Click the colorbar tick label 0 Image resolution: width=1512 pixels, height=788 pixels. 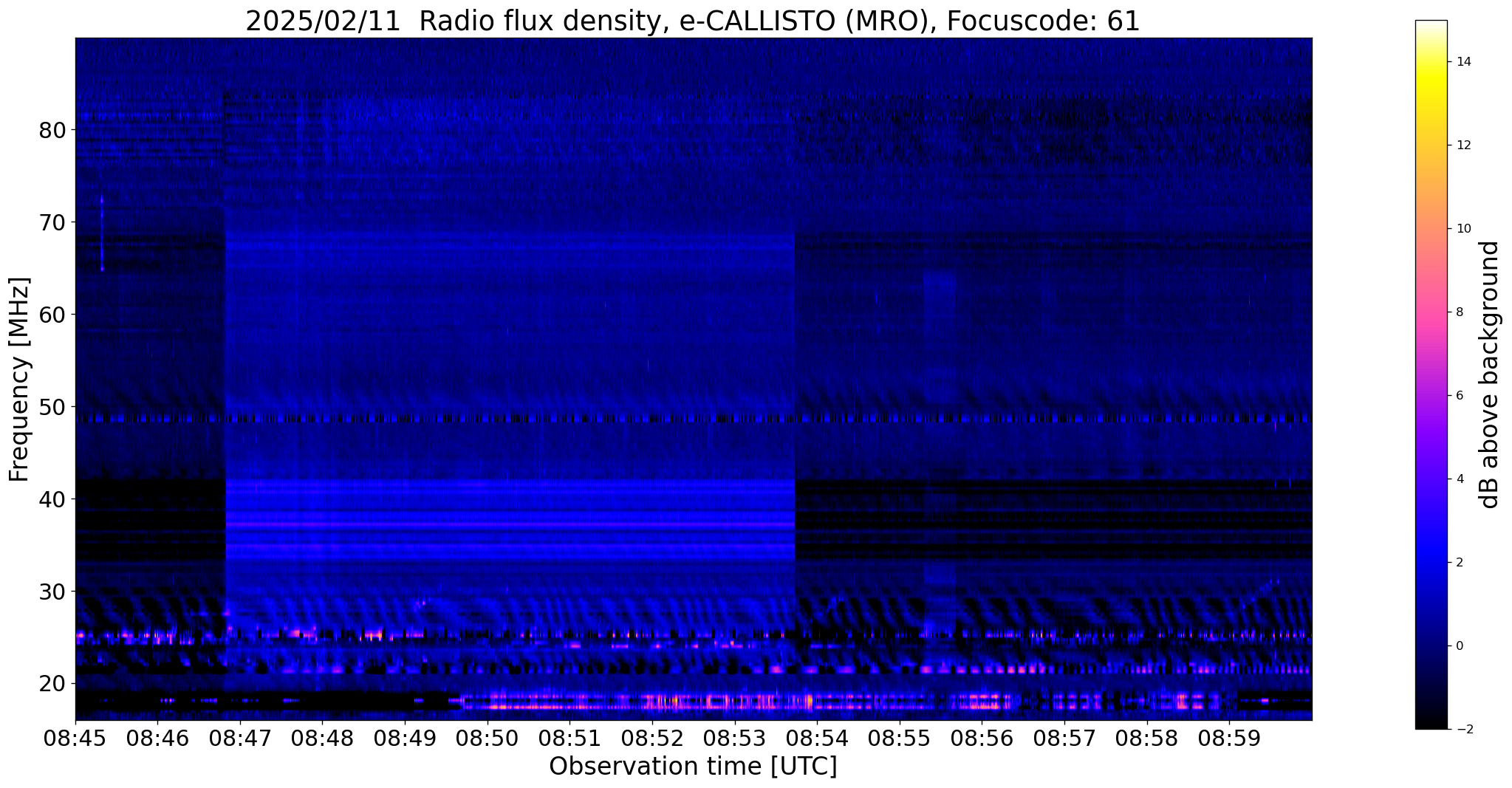coord(1459,646)
